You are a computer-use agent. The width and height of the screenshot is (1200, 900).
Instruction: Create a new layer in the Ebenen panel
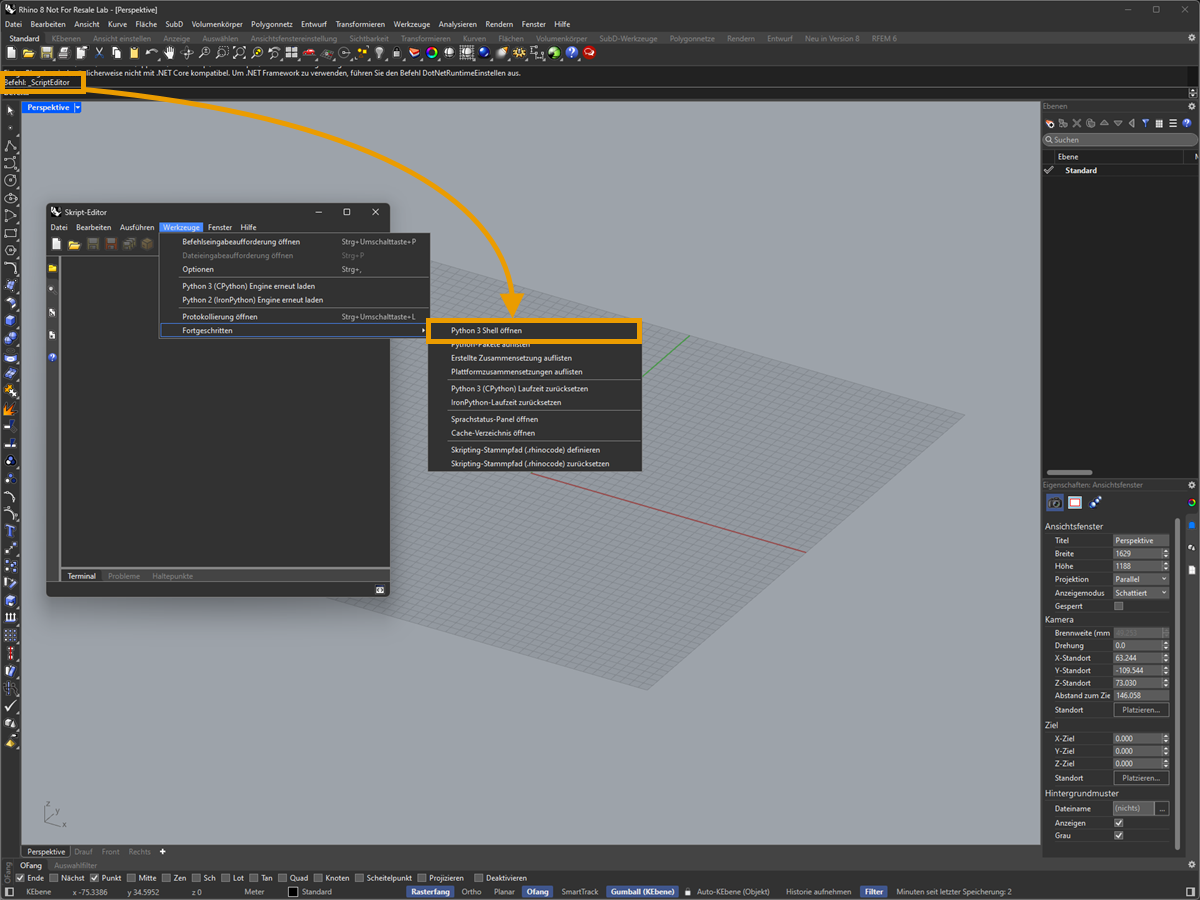tap(1062, 123)
